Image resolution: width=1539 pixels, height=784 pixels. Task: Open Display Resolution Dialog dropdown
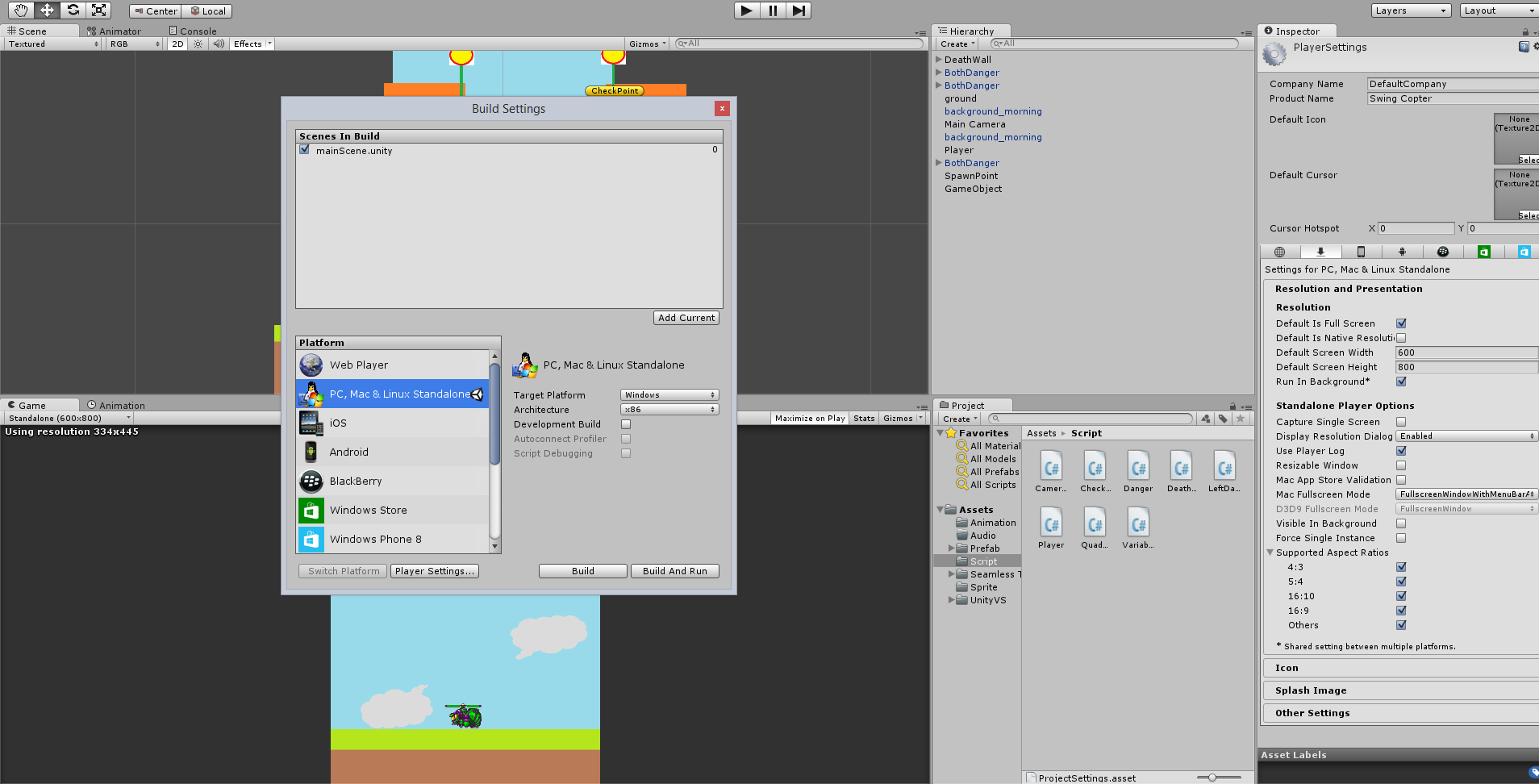1466,436
